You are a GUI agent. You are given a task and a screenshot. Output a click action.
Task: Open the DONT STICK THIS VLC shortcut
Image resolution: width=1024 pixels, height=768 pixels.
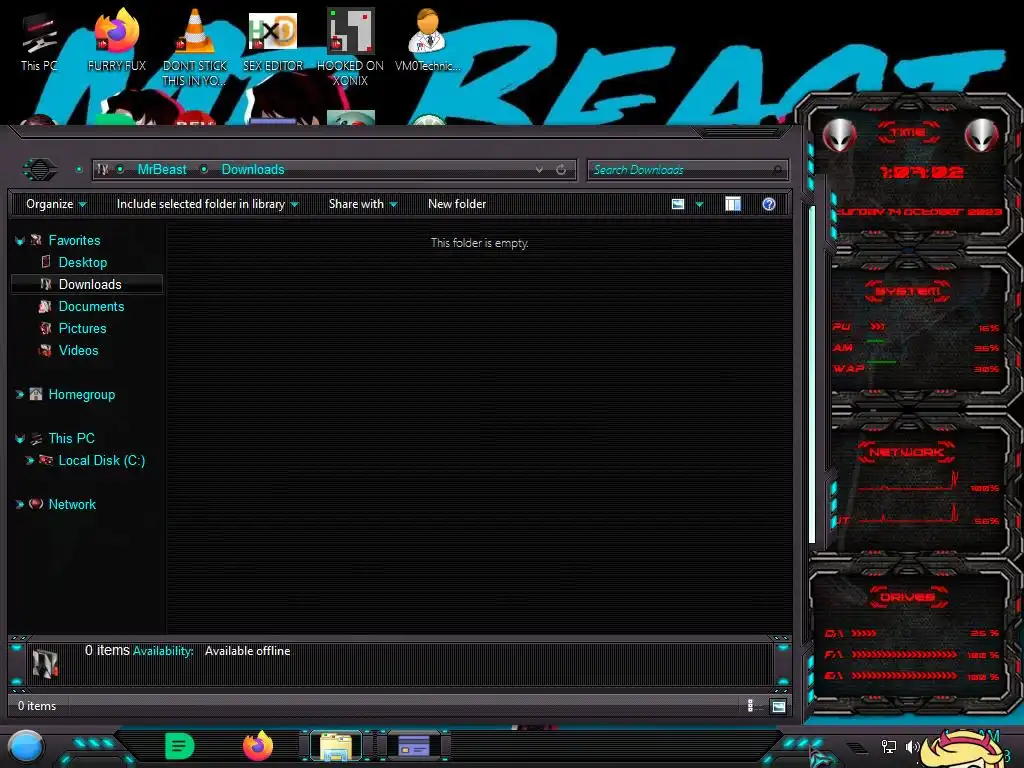coord(195,48)
